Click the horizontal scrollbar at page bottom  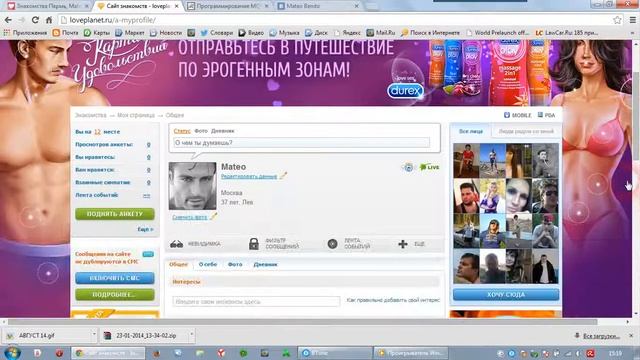coord(302,322)
